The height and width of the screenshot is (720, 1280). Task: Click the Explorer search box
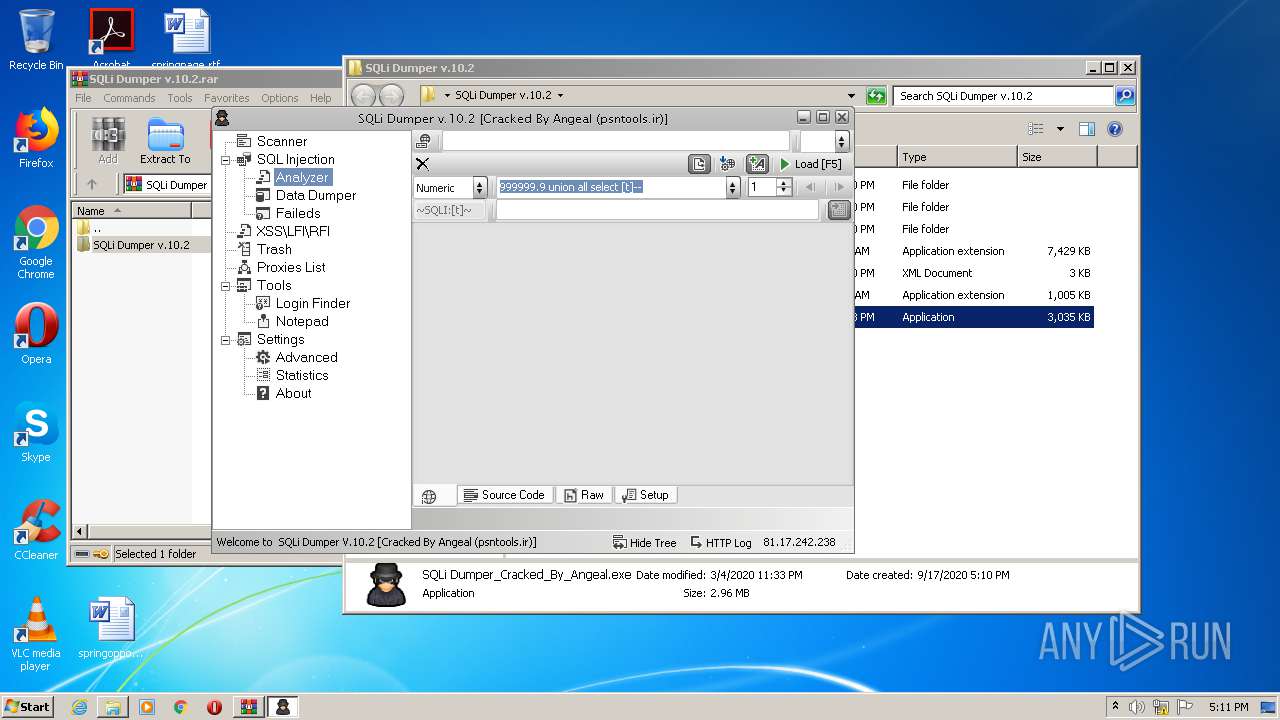pos(1003,96)
